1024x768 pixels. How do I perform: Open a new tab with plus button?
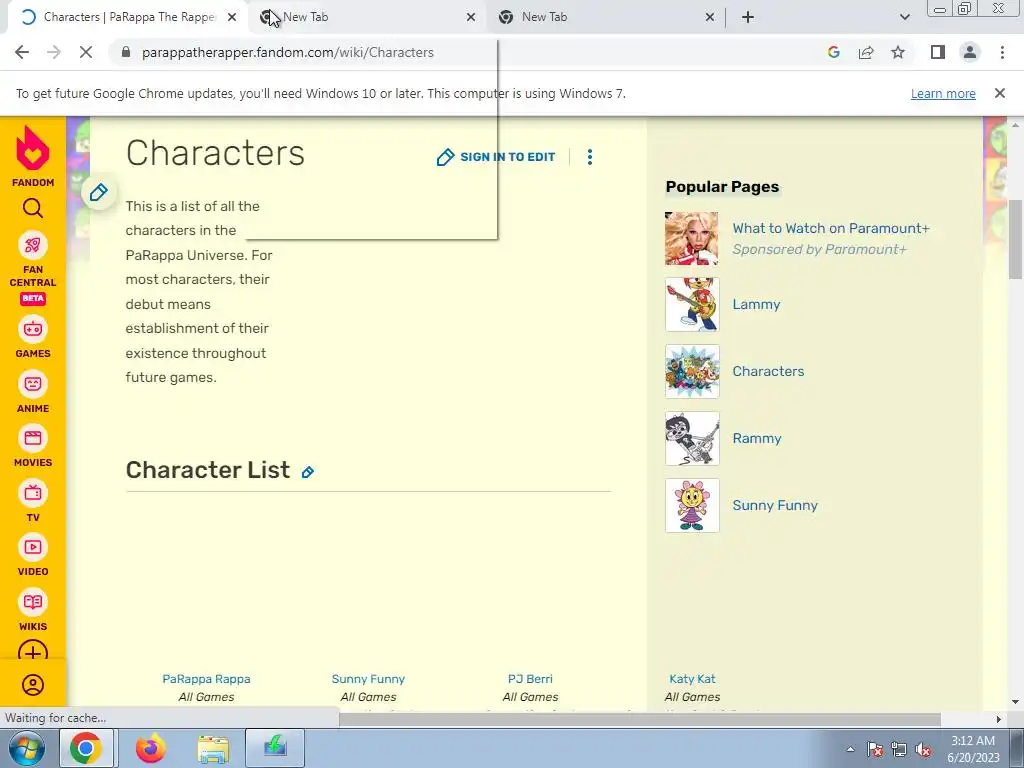point(748,17)
